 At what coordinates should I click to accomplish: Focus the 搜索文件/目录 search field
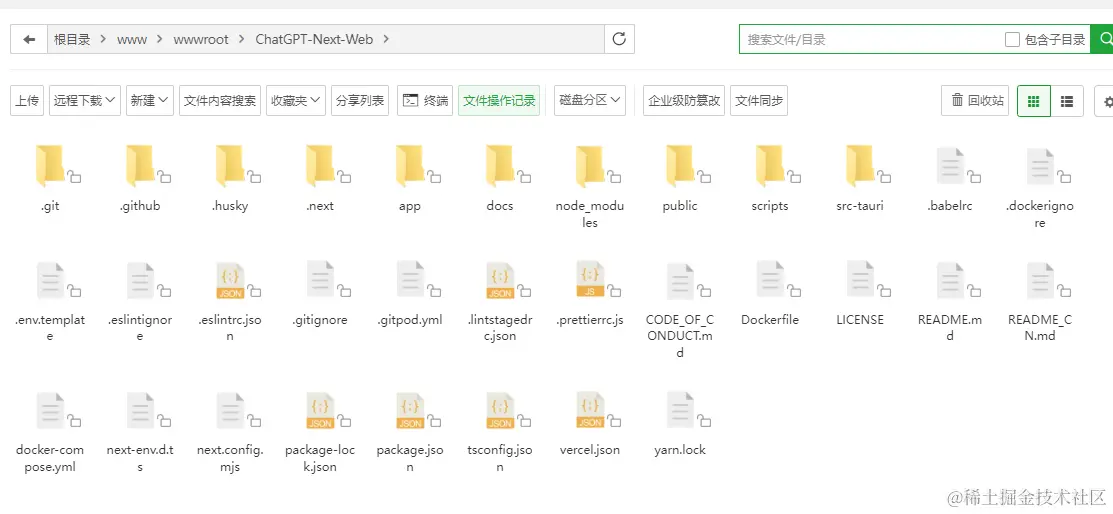[872, 40]
